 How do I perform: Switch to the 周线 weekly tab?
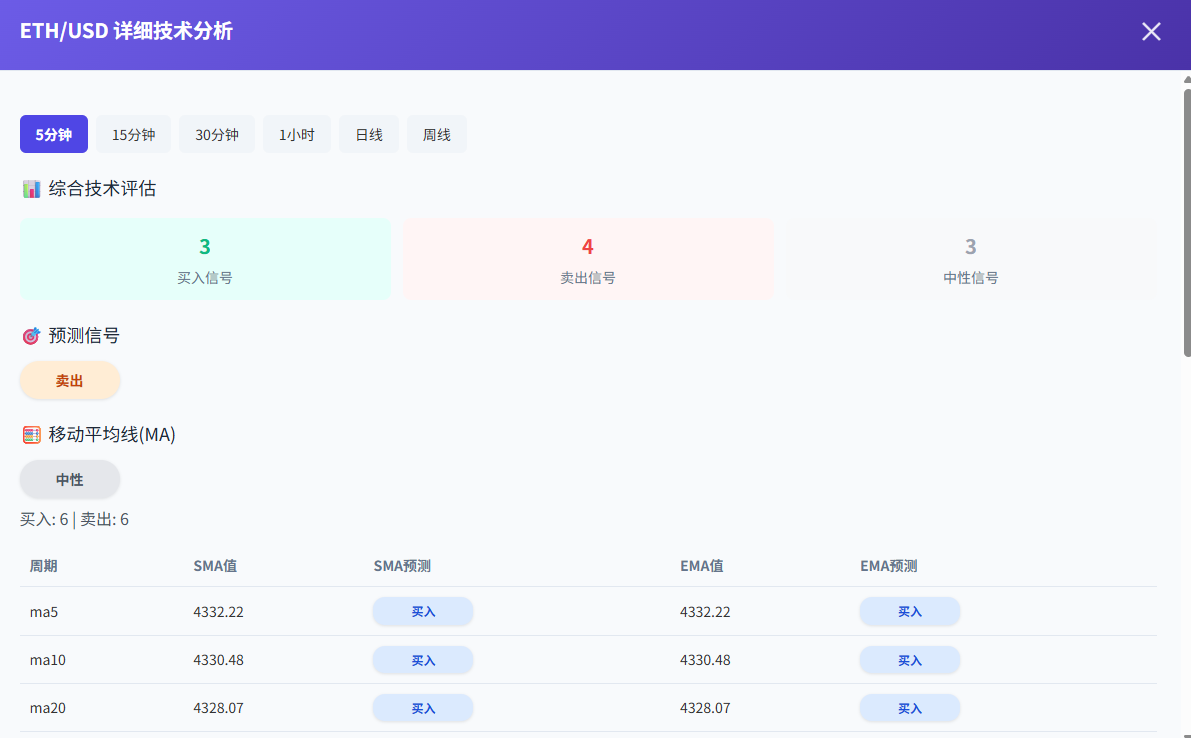tap(437, 135)
